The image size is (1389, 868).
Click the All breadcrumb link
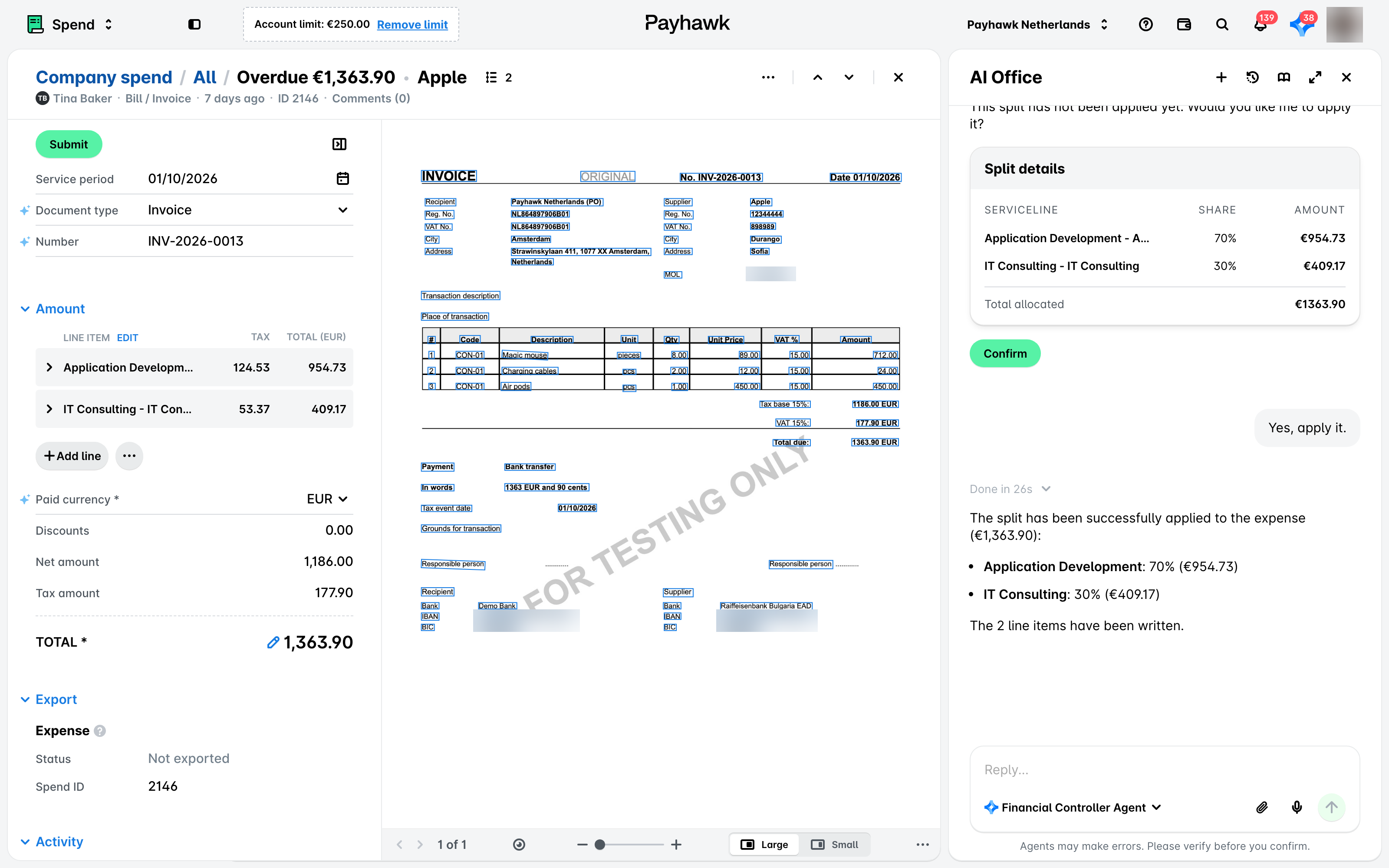tap(204, 78)
